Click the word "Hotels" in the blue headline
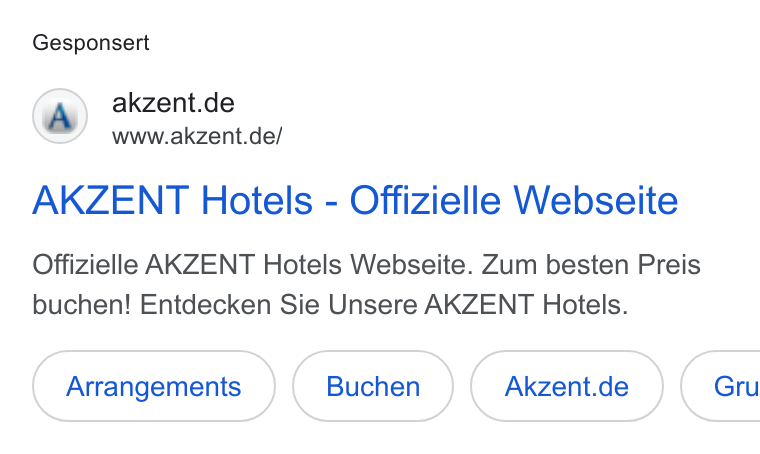The image size is (760, 454). pos(256,200)
